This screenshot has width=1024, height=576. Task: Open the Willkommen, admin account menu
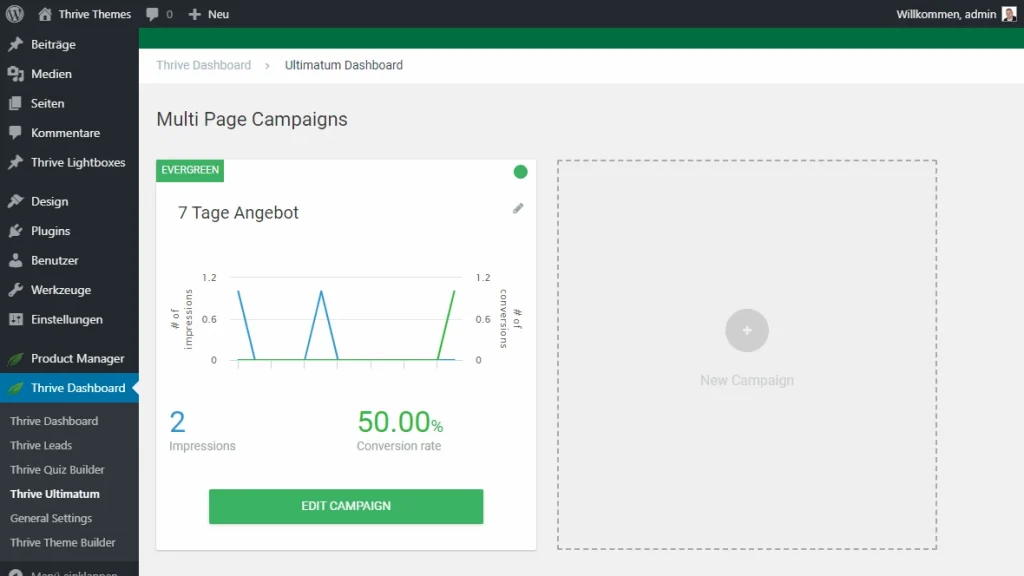click(x=946, y=14)
